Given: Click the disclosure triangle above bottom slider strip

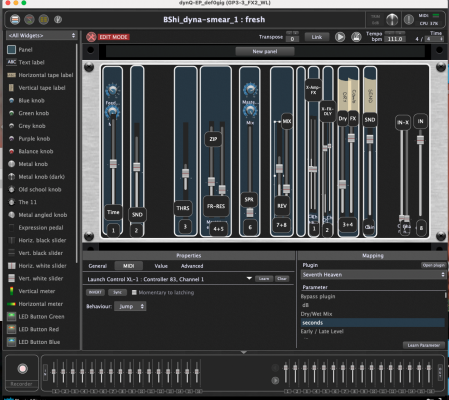Looking at the screenshot, I should pyautogui.click(x=244, y=352).
